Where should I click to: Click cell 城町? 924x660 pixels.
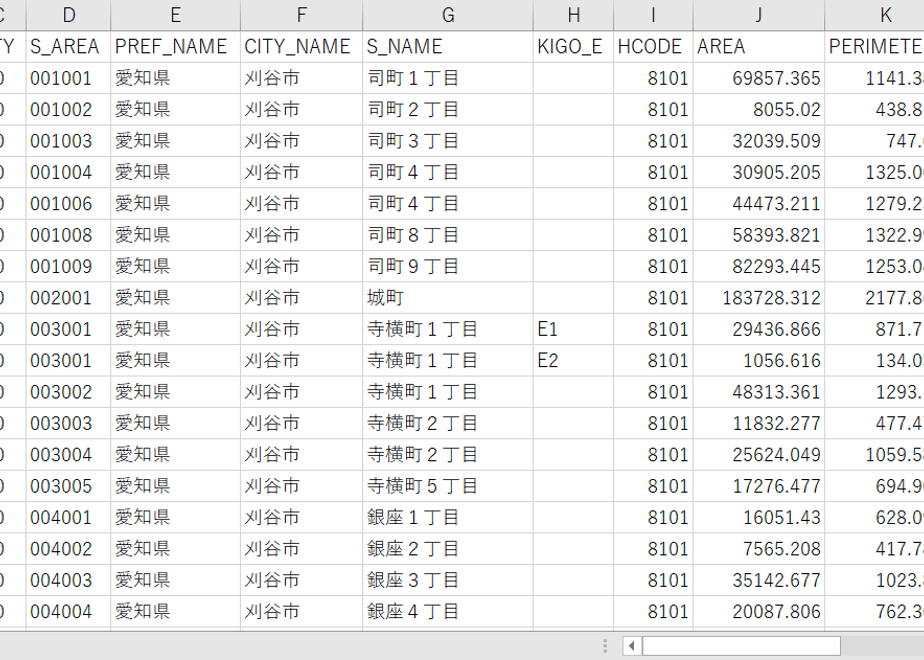coord(448,298)
